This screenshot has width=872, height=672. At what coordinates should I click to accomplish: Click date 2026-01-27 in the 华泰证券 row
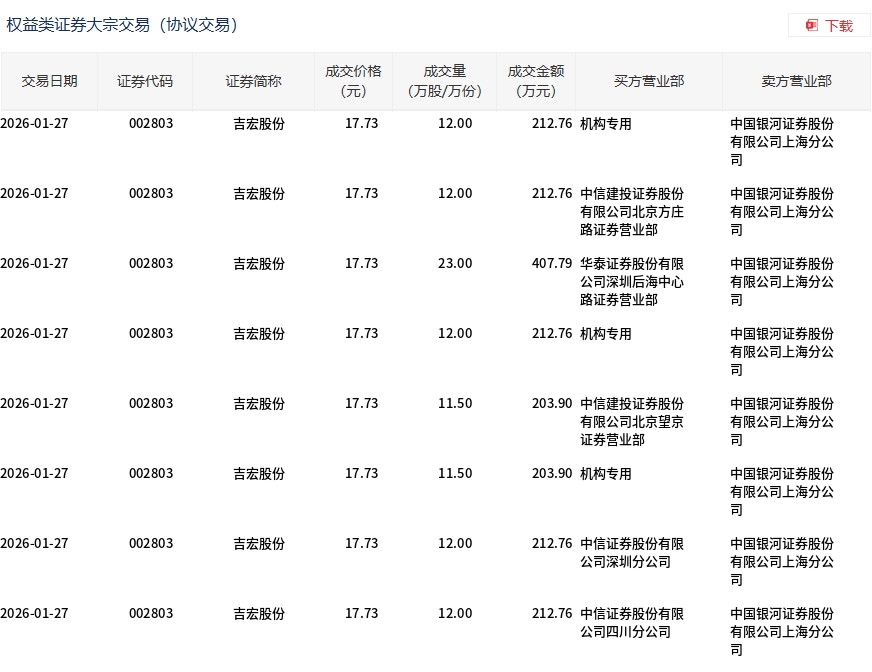coord(34,263)
